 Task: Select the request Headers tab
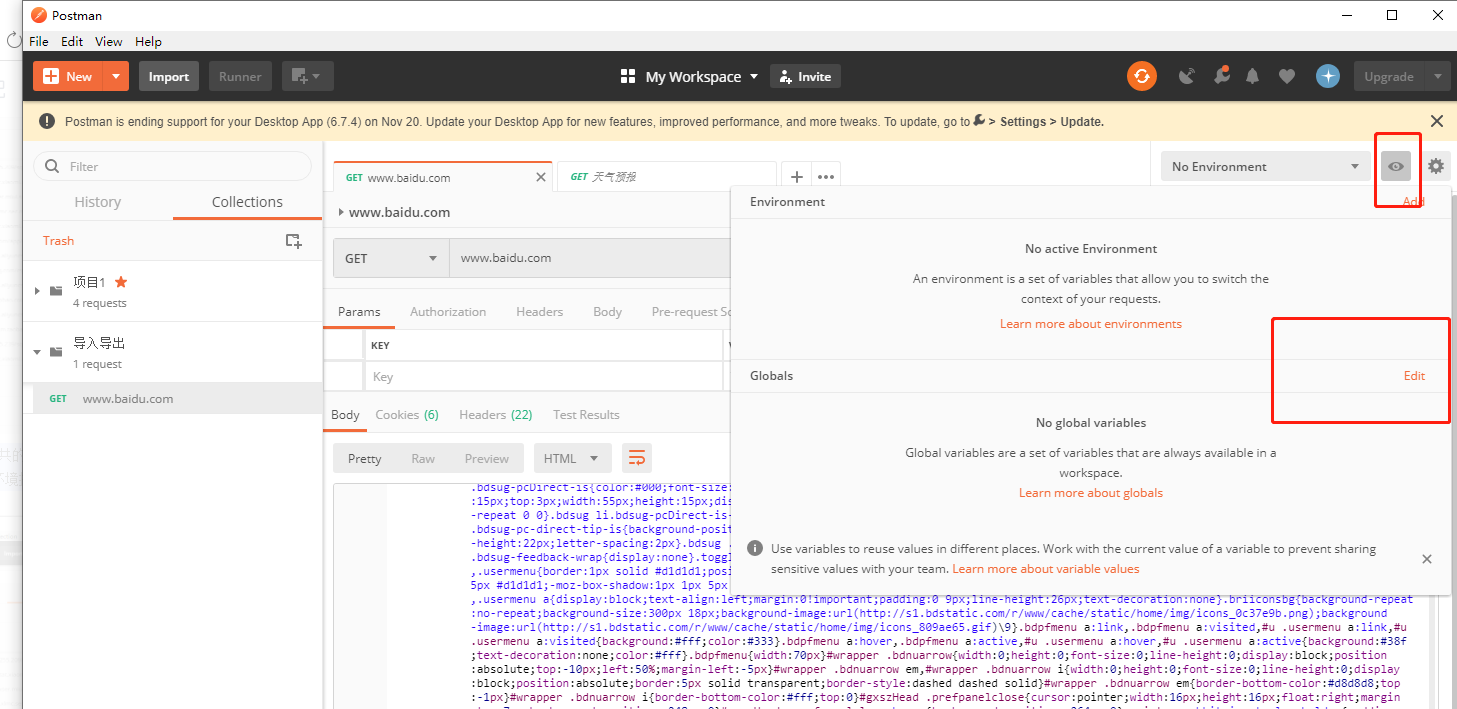tap(539, 312)
